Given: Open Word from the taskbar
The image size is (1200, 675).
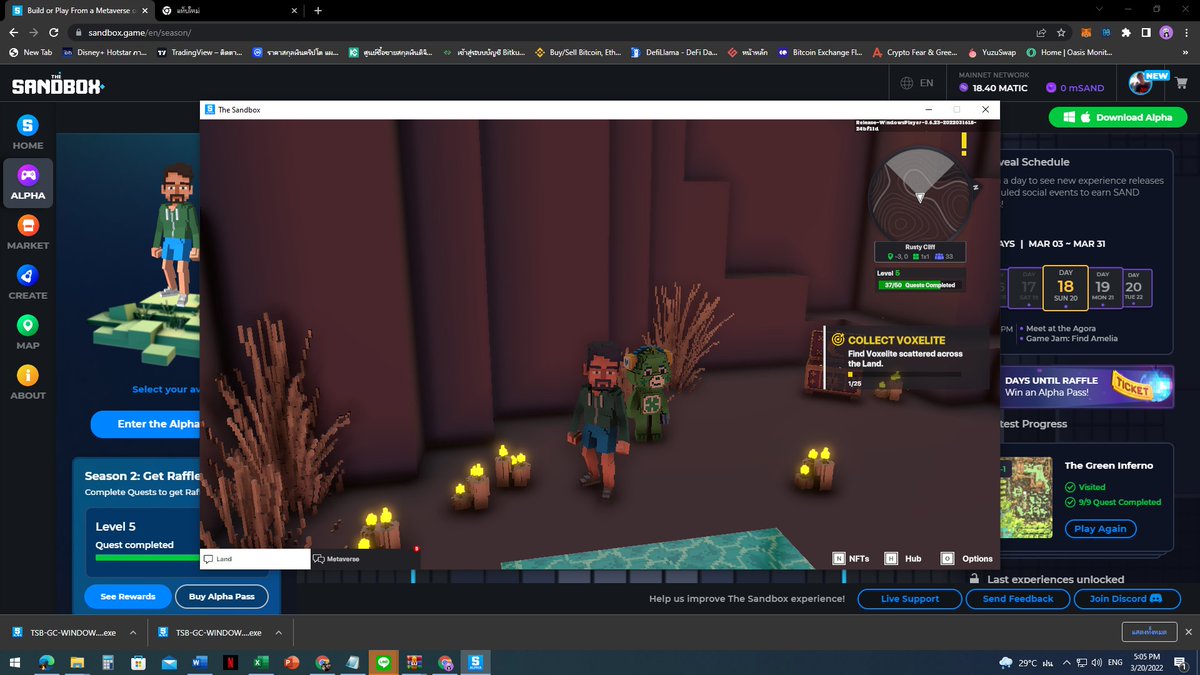Looking at the screenshot, I should tap(199, 662).
